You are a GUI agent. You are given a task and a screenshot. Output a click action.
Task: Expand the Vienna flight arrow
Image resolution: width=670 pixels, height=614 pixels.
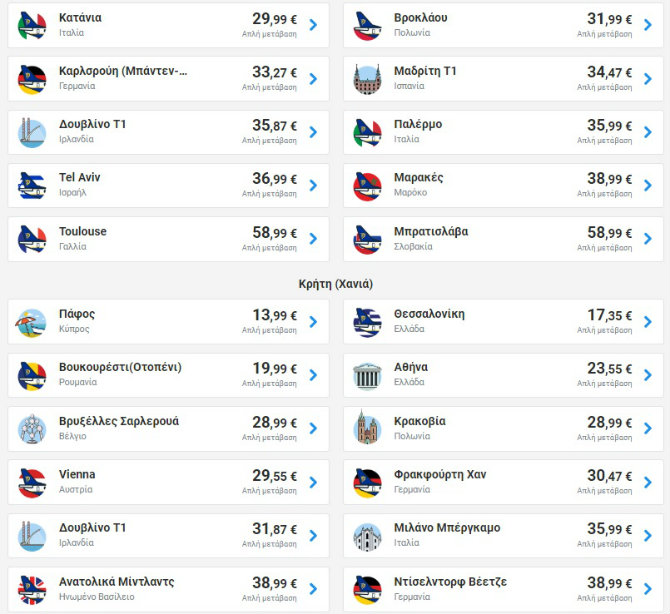pos(313,482)
